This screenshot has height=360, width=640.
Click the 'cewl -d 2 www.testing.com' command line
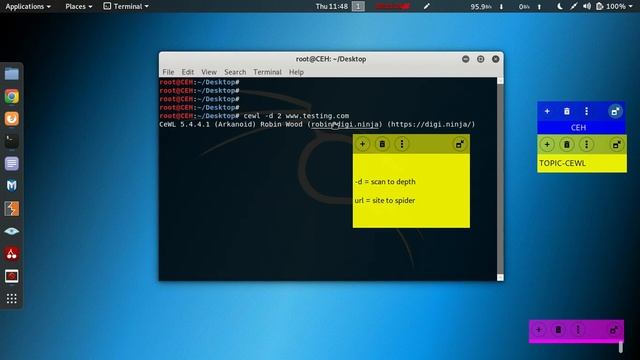296,116
